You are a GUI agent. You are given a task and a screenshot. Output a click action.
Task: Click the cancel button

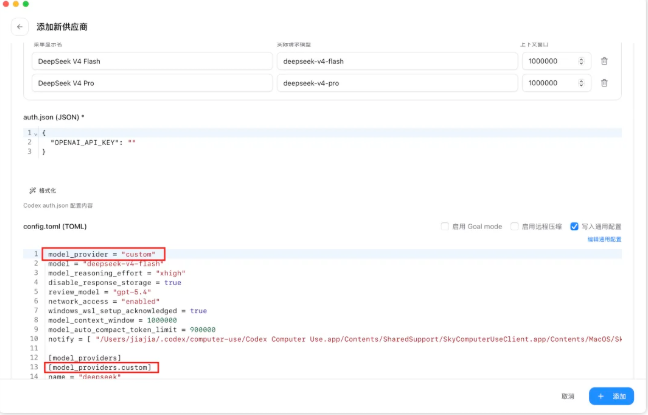coord(568,396)
